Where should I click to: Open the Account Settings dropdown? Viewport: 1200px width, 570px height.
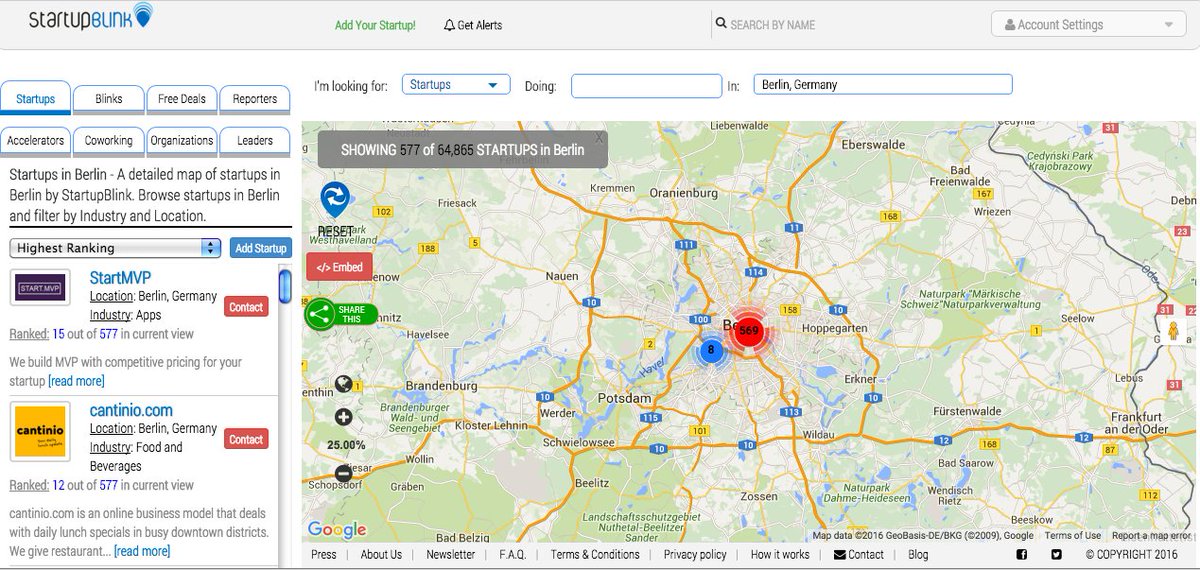[1088, 24]
